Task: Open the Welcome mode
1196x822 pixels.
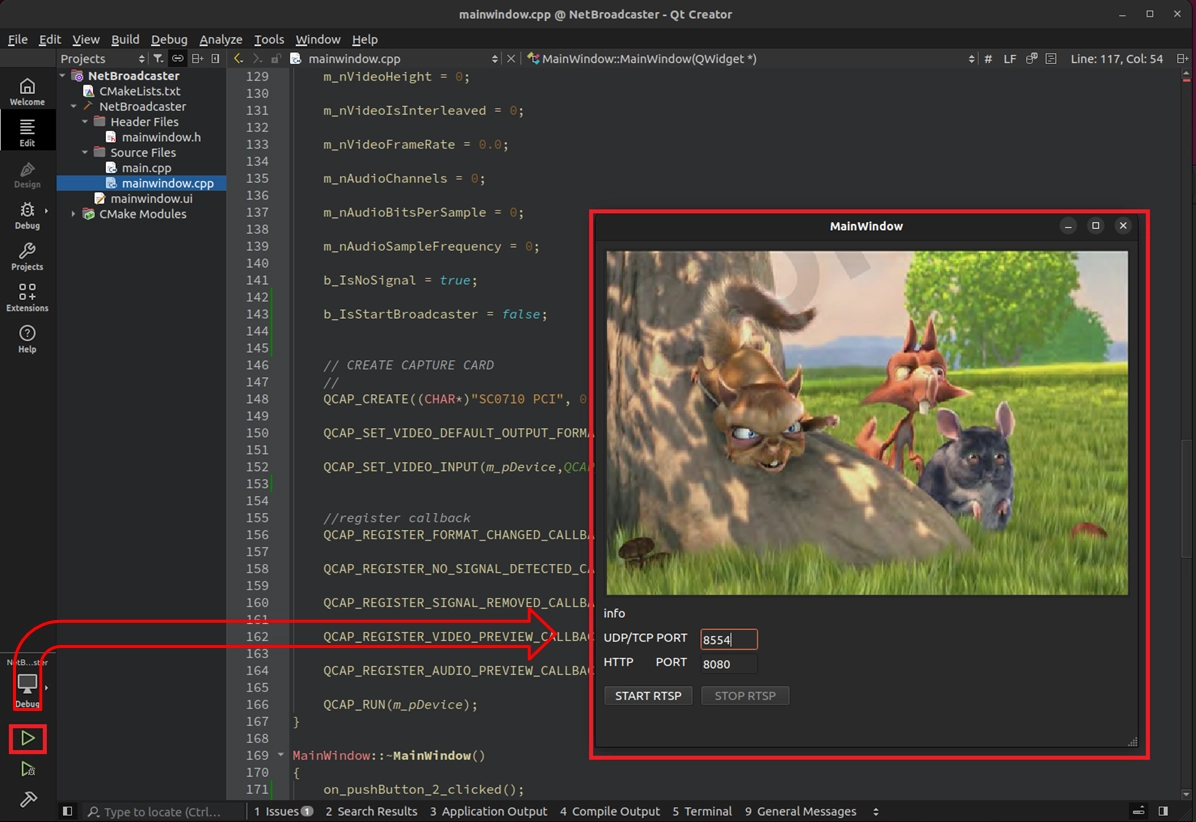Action: pyautogui.click(x=27, y=92)
